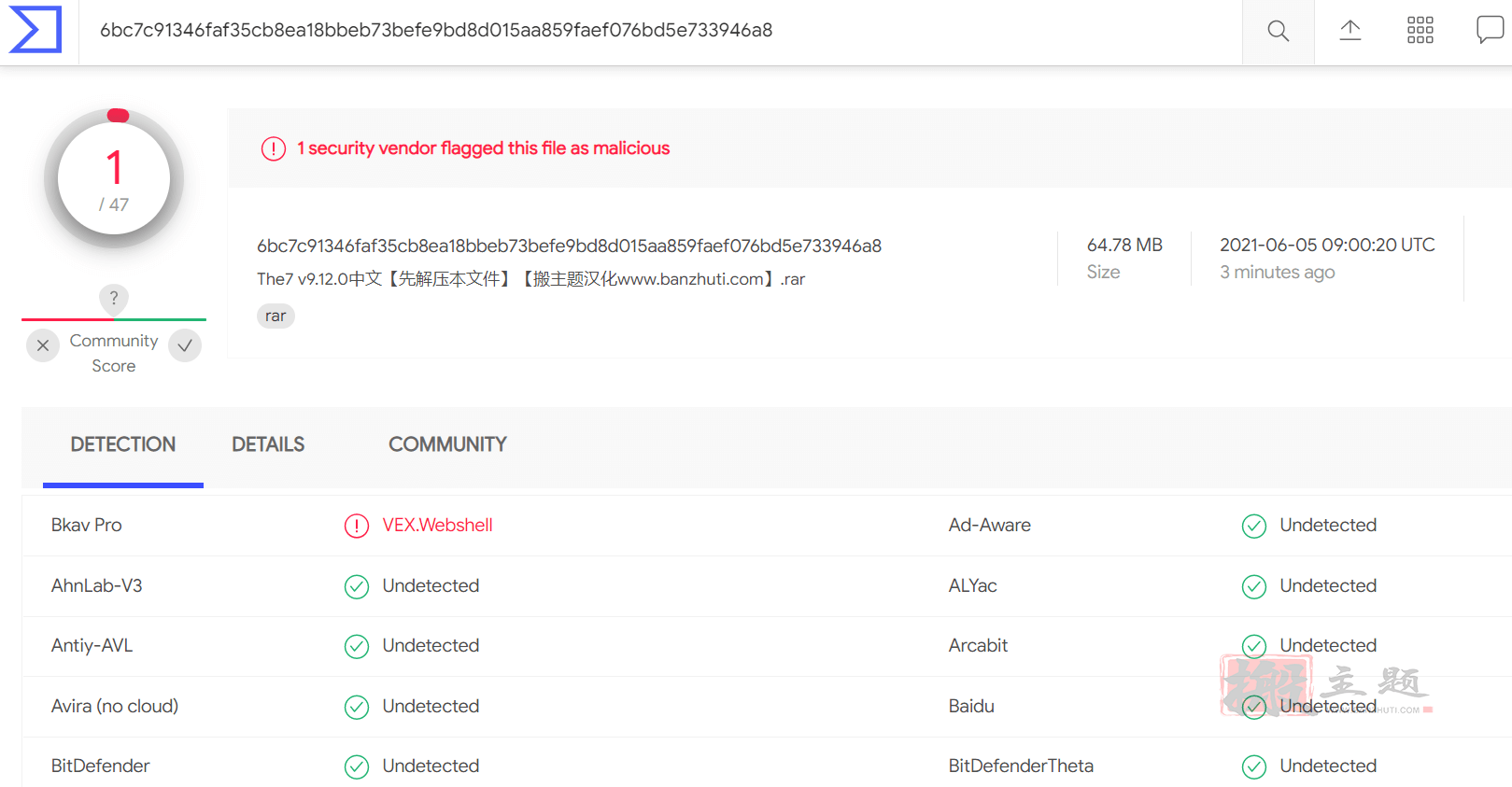Click Undetected result for AhnLab-V3
The height and width of the screenshot is (787, 1512).
coord(431,586)
